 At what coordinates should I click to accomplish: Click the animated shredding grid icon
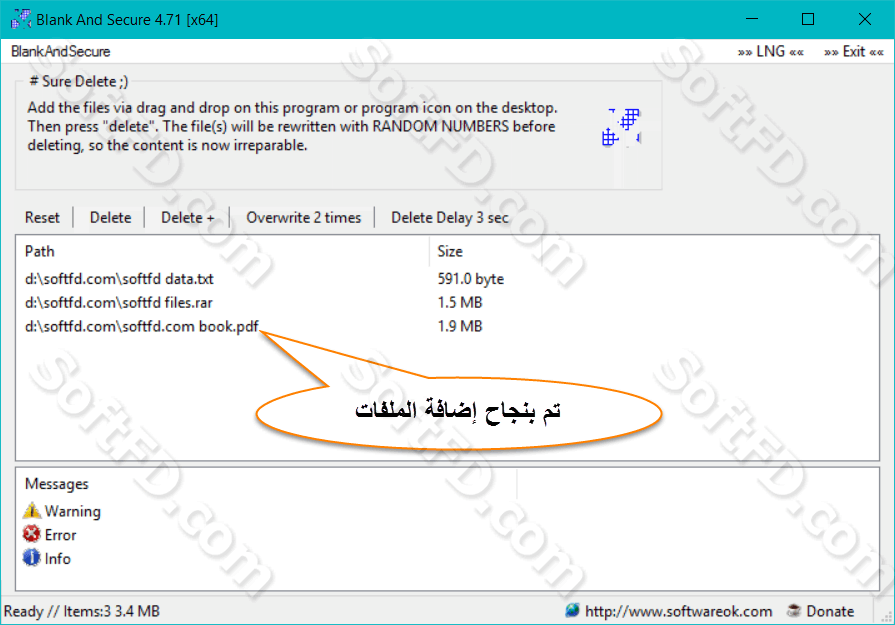click(x=622, y=127)
